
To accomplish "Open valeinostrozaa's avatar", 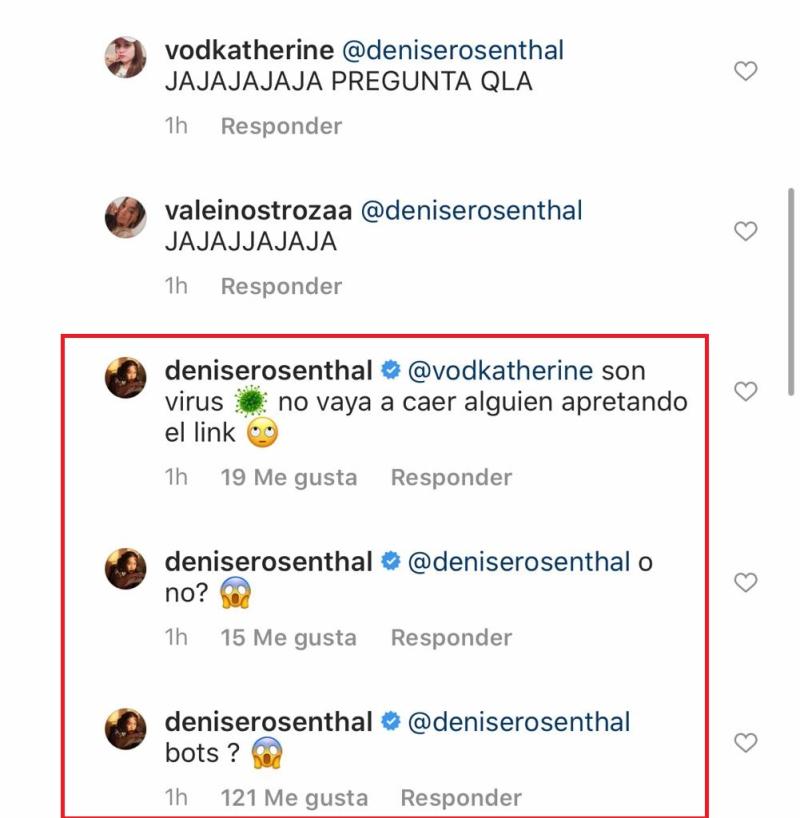I will pyautogui.click(x=126, y=217).
